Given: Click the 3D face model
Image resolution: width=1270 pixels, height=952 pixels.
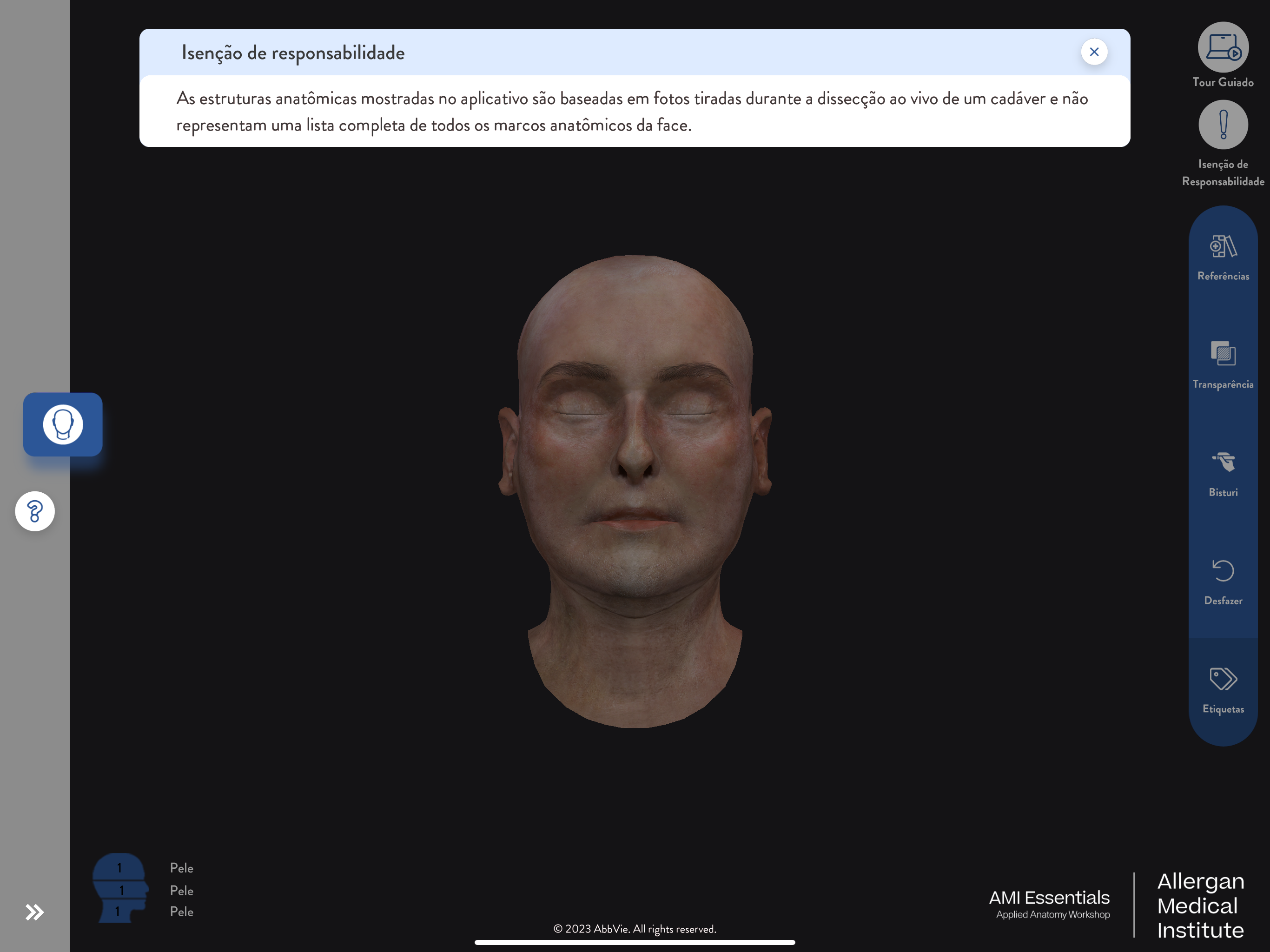Looking at the screenshot, I should (x=635, y=491).
